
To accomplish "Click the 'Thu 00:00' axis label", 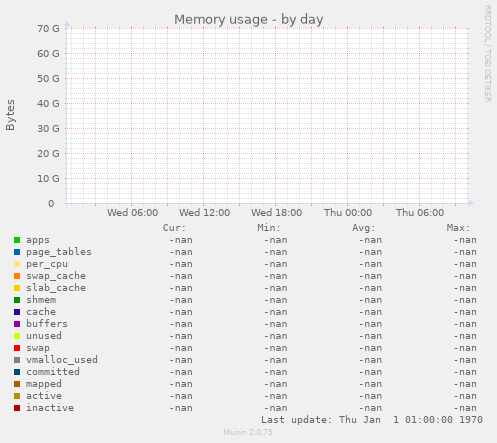I will click(348, 213).
